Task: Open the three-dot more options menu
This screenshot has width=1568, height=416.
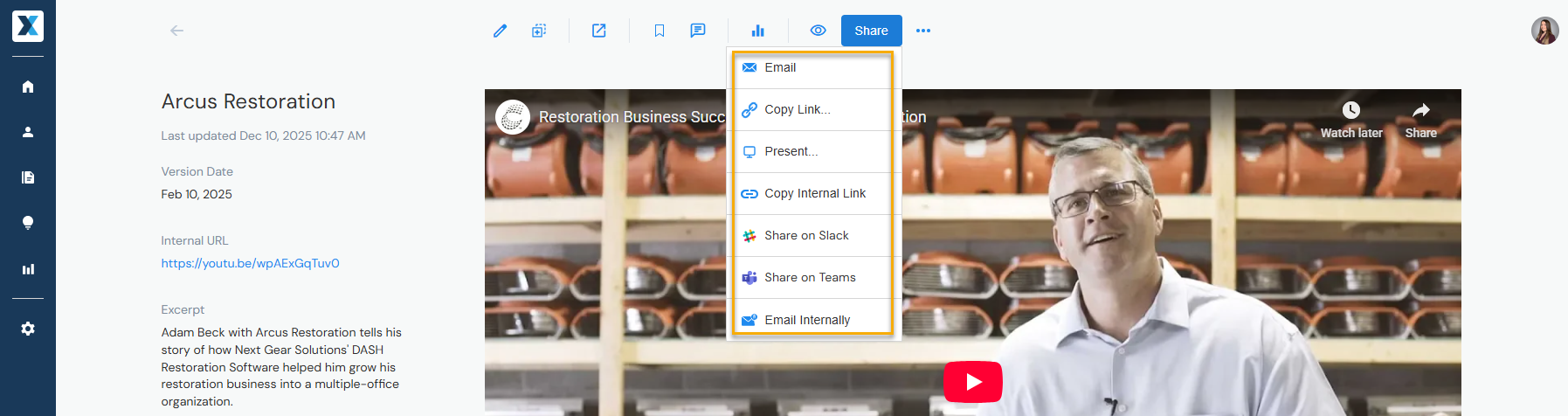Action: pyautogui.click(x=923, y=31)
